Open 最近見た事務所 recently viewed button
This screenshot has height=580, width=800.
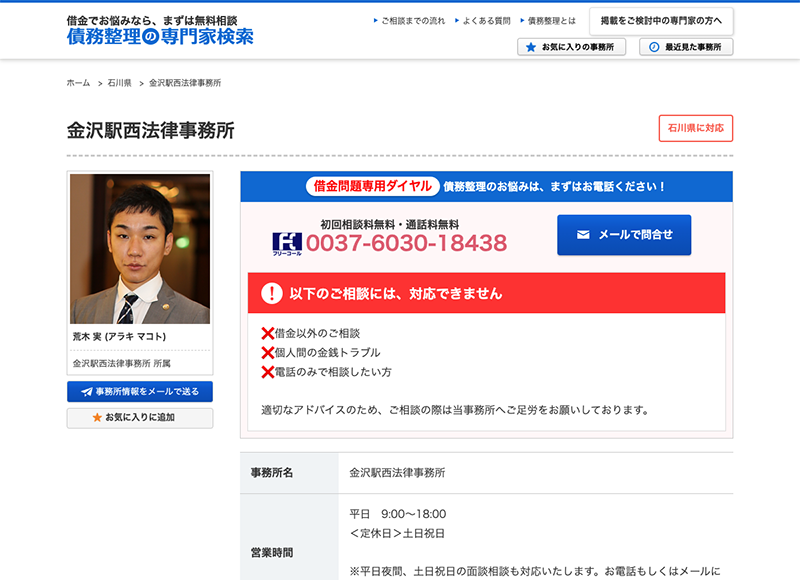click(686, 47)
